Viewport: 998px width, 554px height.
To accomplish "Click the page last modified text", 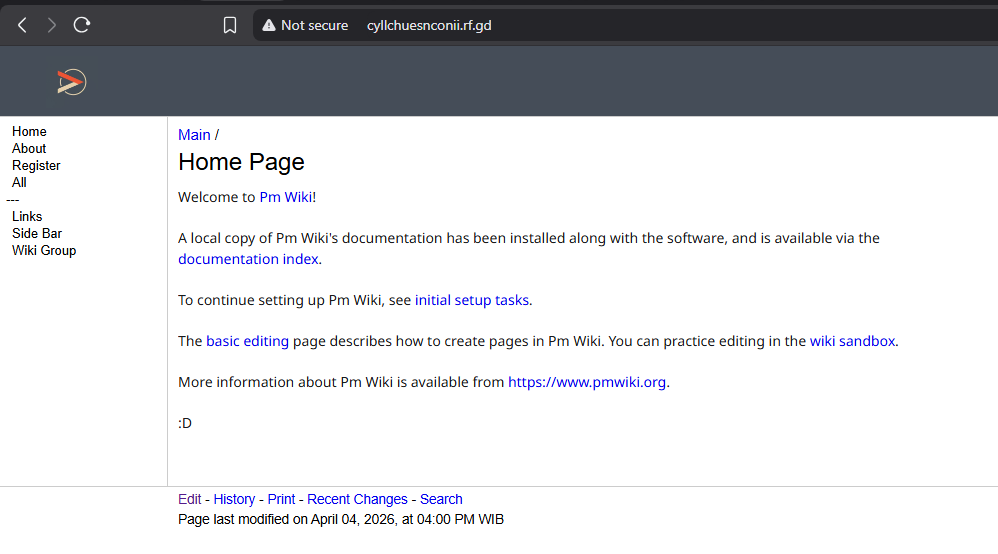I will [x=341, y=520].
